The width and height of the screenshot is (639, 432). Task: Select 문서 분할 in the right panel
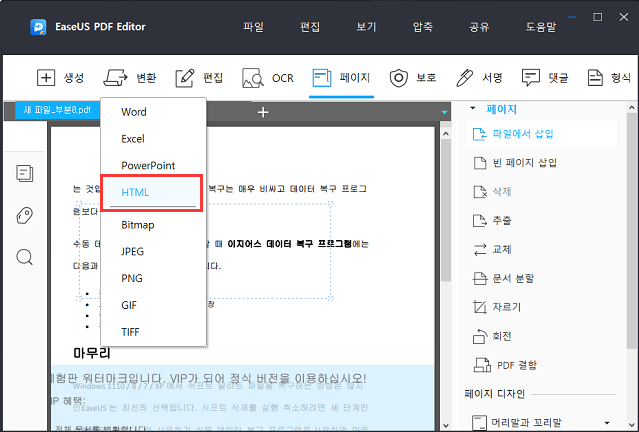point(514,278)
